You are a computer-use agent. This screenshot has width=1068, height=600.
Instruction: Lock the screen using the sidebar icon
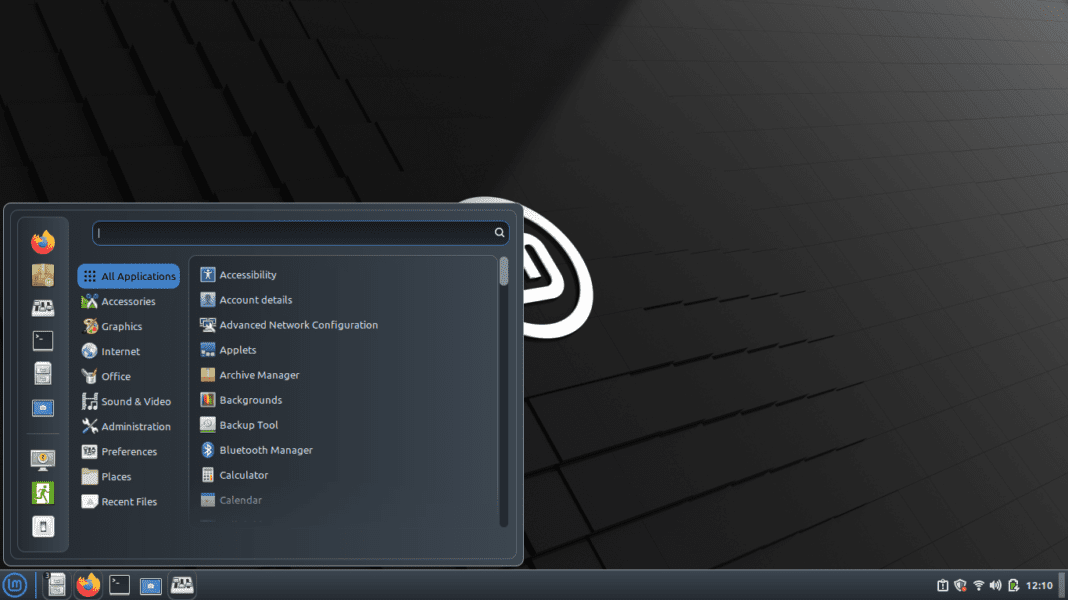(x=42, y=459)
